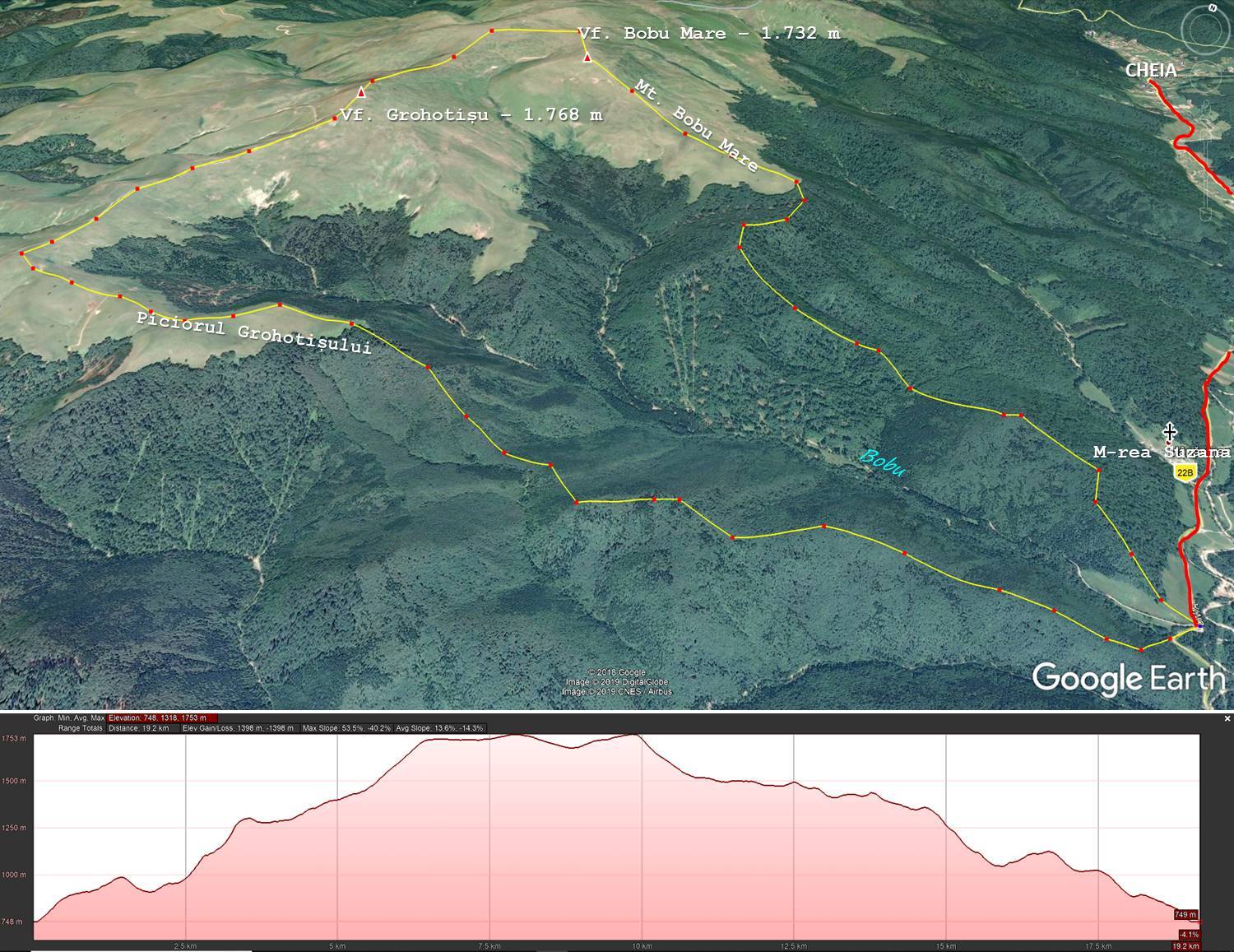Viewport: 1234px width, 952px height.
Task: Click the N compass marker on navigation ring
Action: [x=1213, y=7]
